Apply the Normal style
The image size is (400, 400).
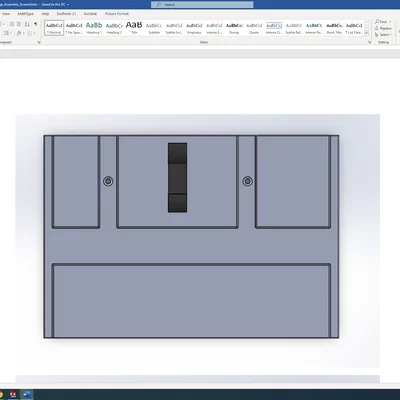point(54,28)
